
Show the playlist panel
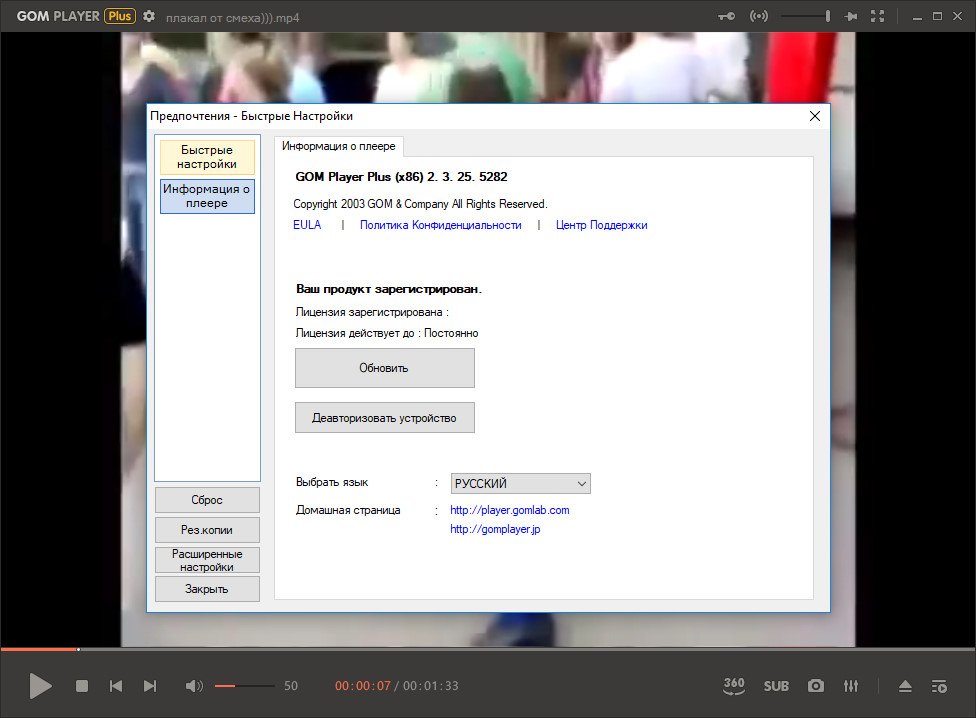tap(939, 686)
